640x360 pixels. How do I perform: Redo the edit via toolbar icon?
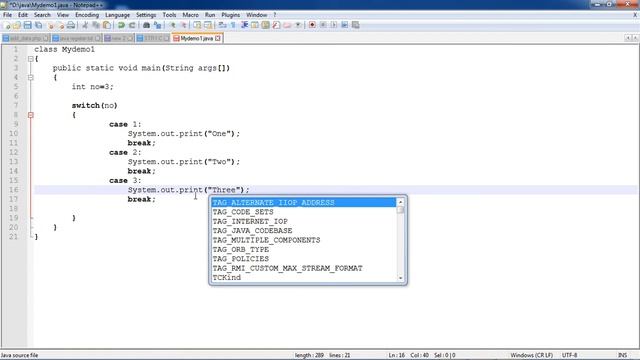[132, 25]
